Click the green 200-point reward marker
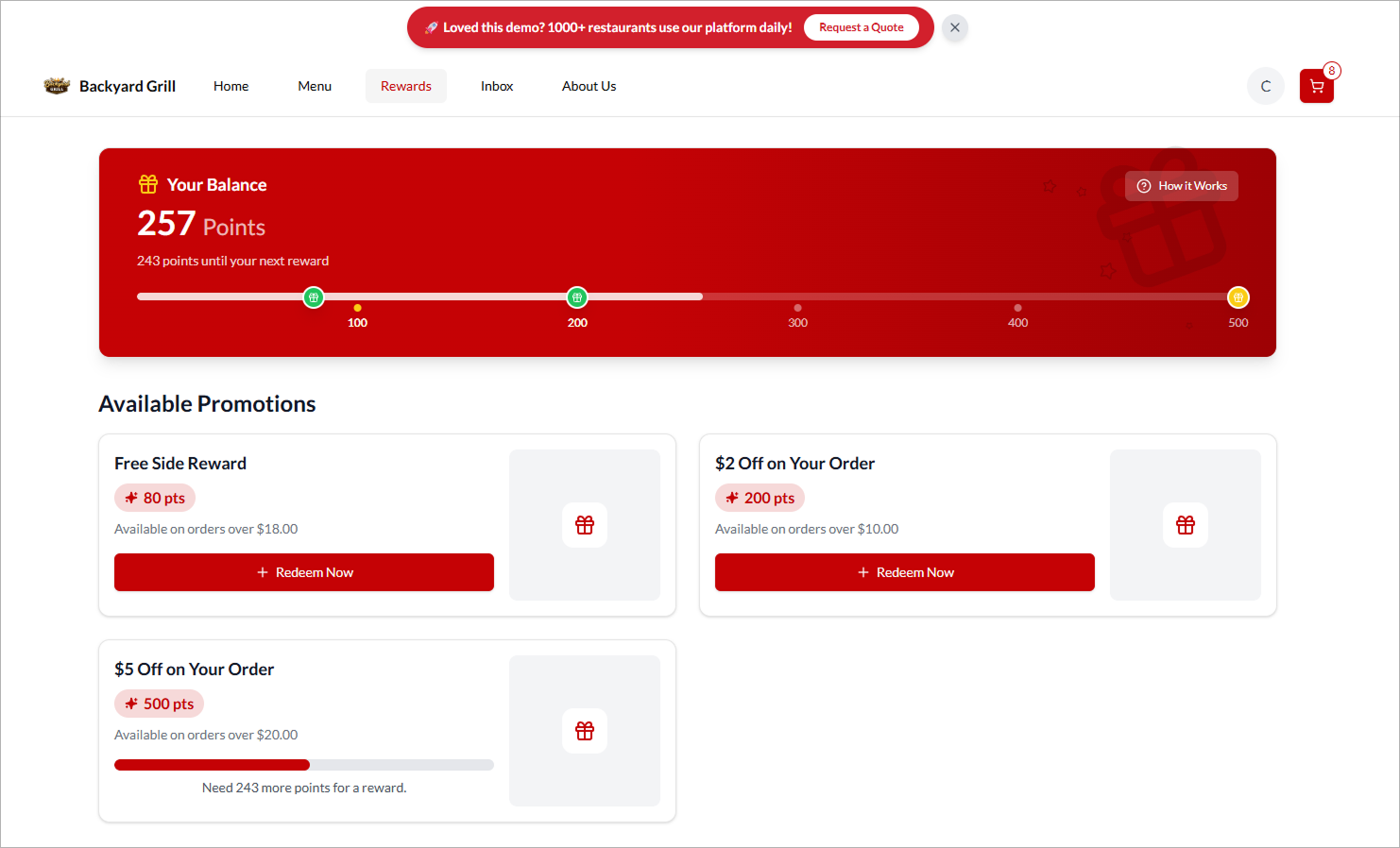The height and width of the screenshot is (848, 1400). (x=577, y=297)
